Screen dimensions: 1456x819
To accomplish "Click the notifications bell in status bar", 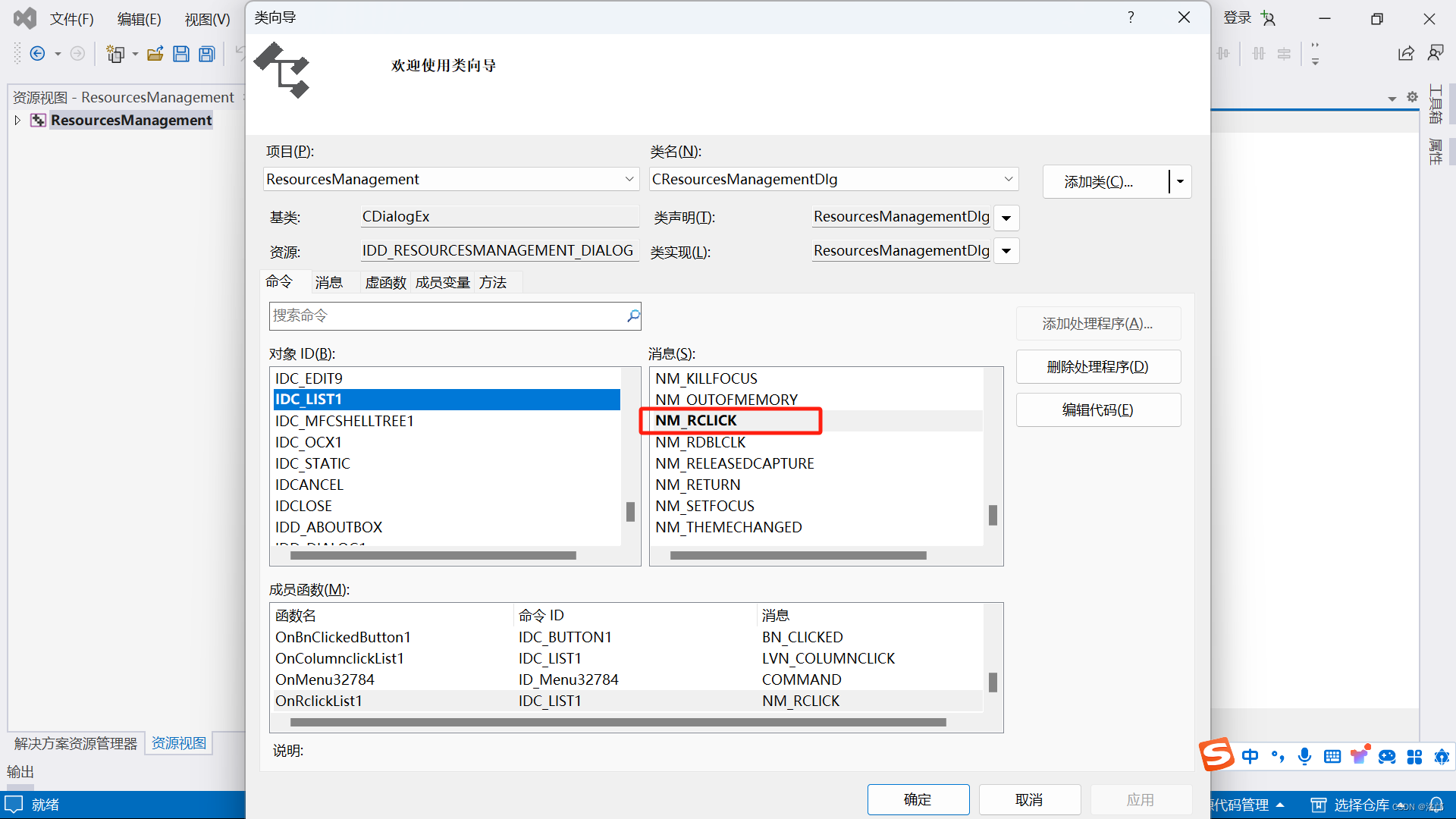I will tap(1436, 805).
